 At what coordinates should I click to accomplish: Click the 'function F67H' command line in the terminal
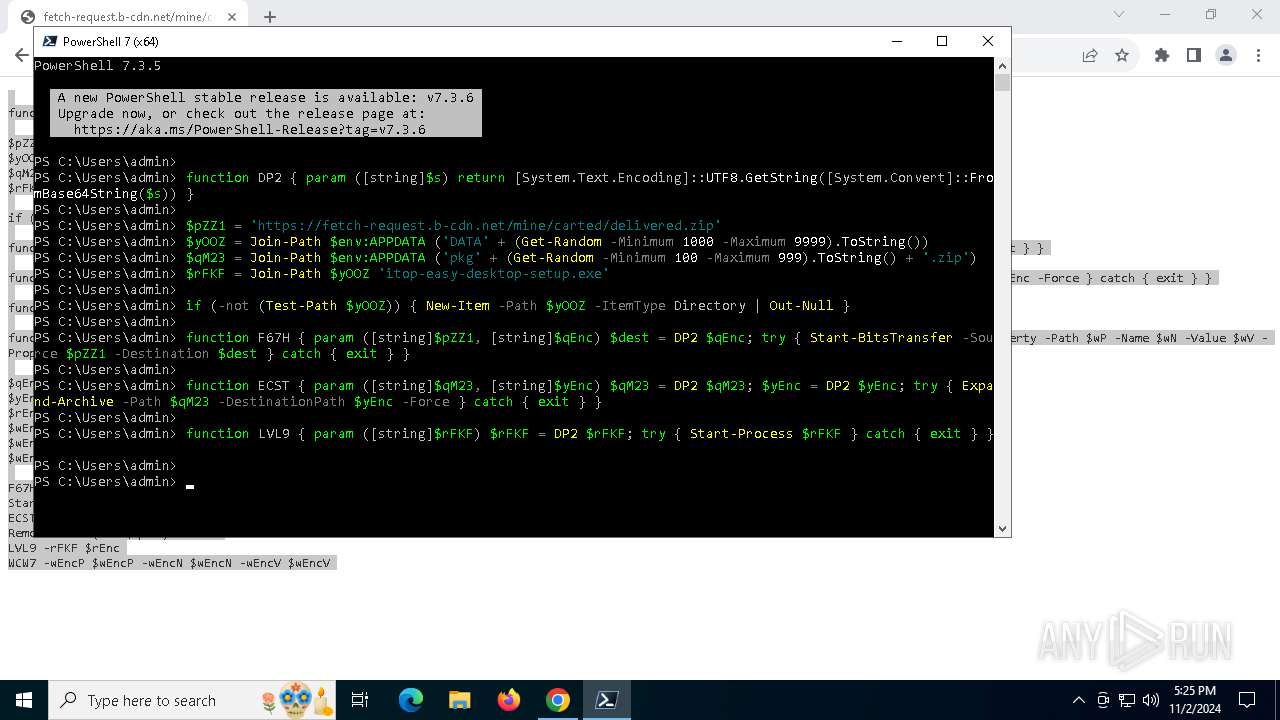pos(514,346)
